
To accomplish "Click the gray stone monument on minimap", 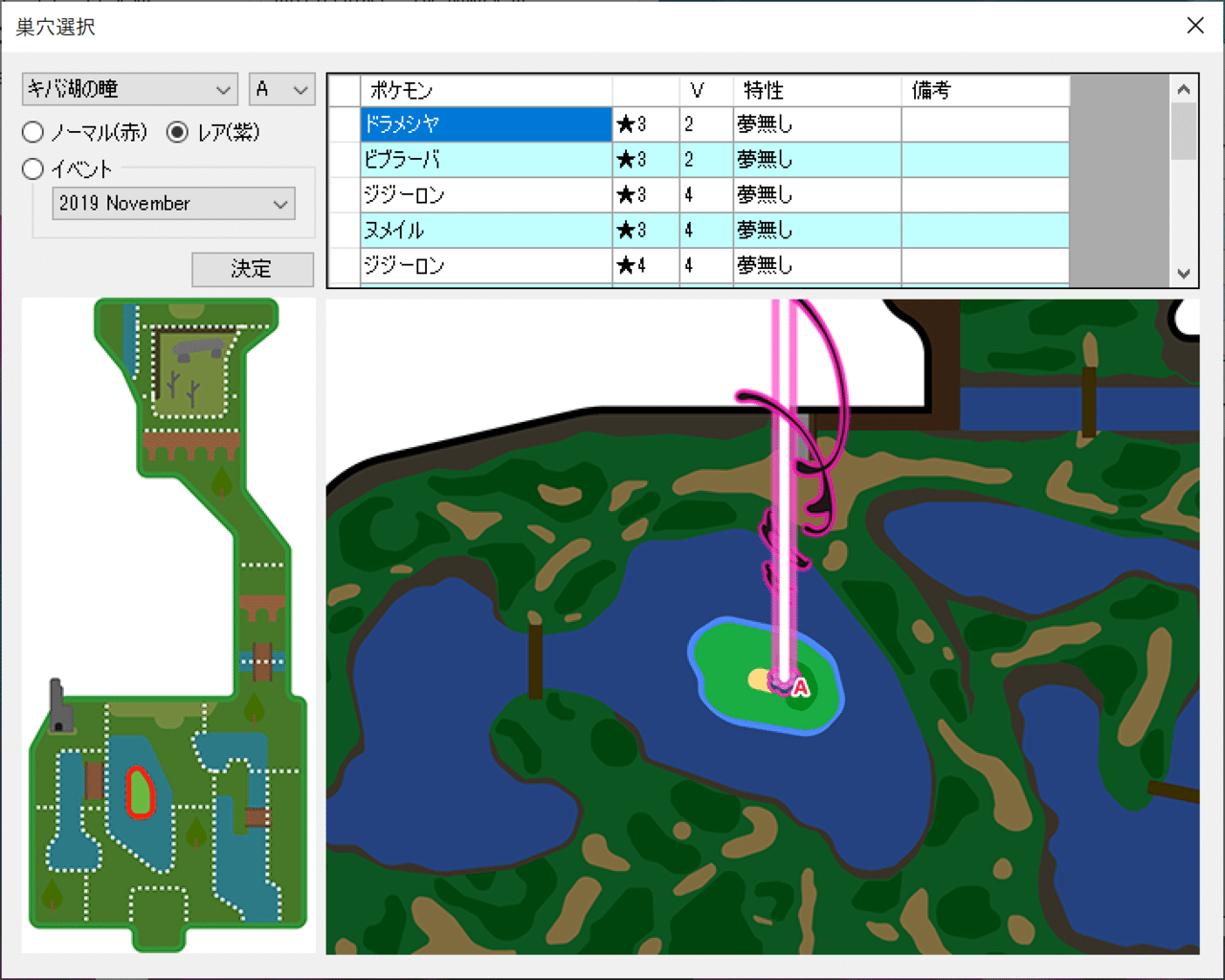I will click(x=198, y=350).
